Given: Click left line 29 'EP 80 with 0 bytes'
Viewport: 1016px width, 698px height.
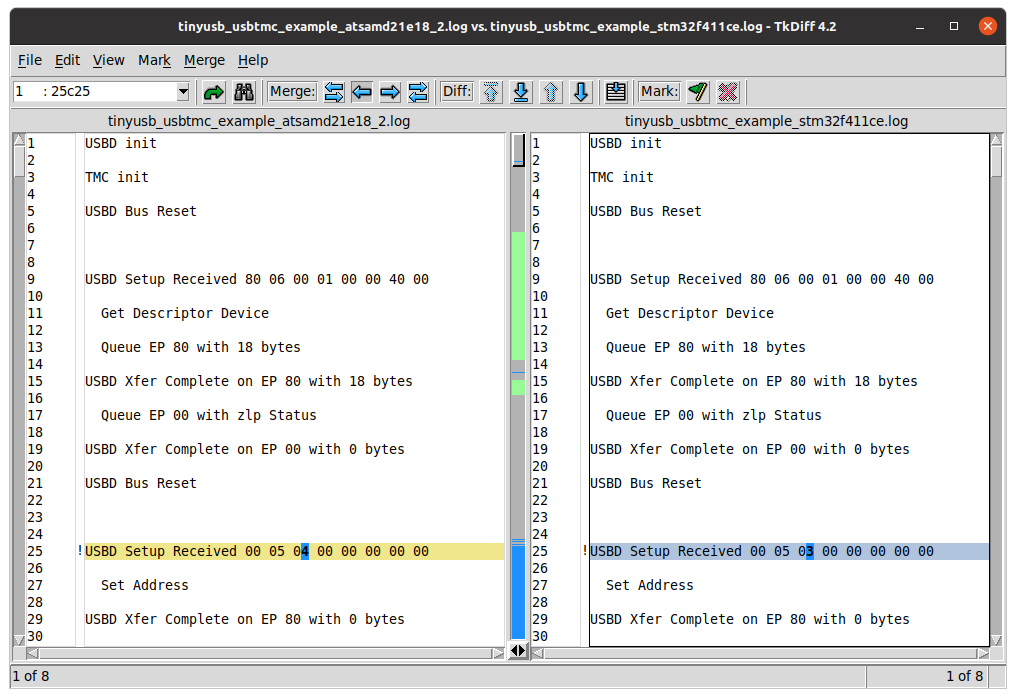Looking at the screenshot, I should click(245, 620).
